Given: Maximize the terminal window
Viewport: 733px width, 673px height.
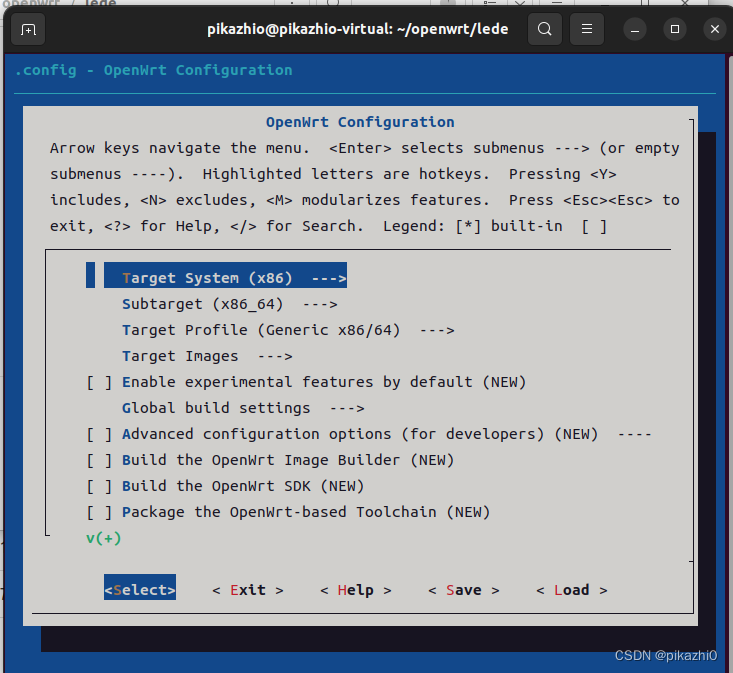Looking at the screenshot, I should [675, 30].
